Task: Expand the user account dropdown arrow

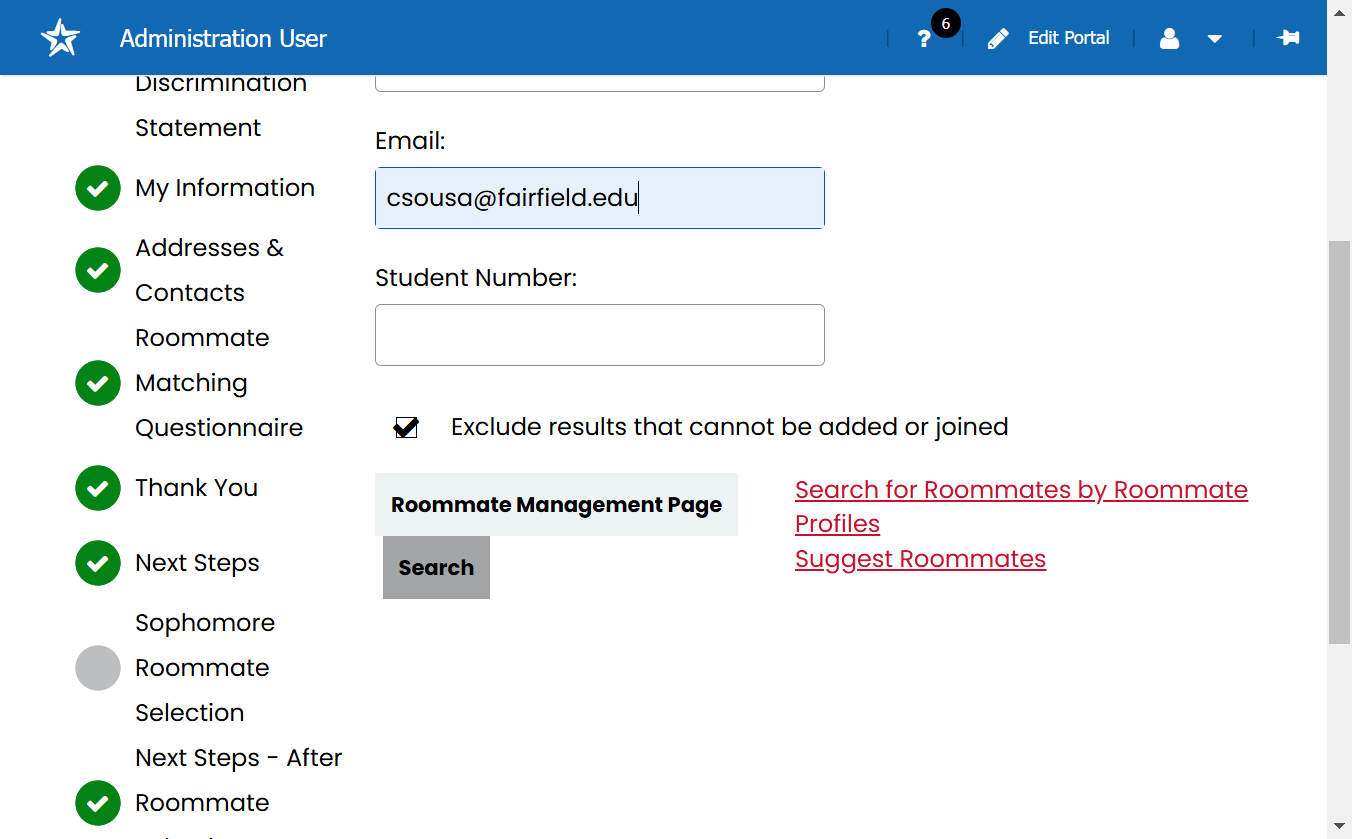Action: point(1215,39)
